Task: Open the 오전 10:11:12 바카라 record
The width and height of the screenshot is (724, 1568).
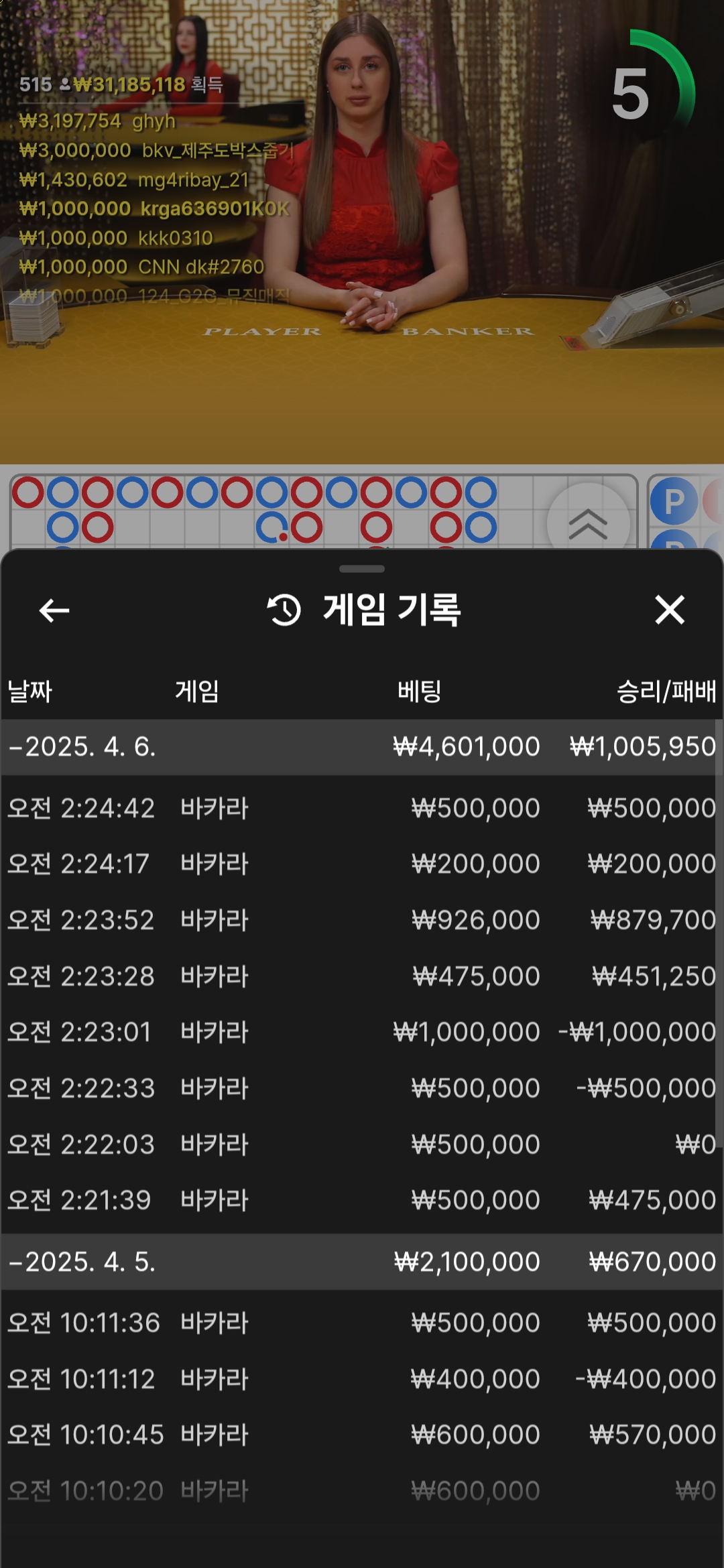Action: point(362,1379)
